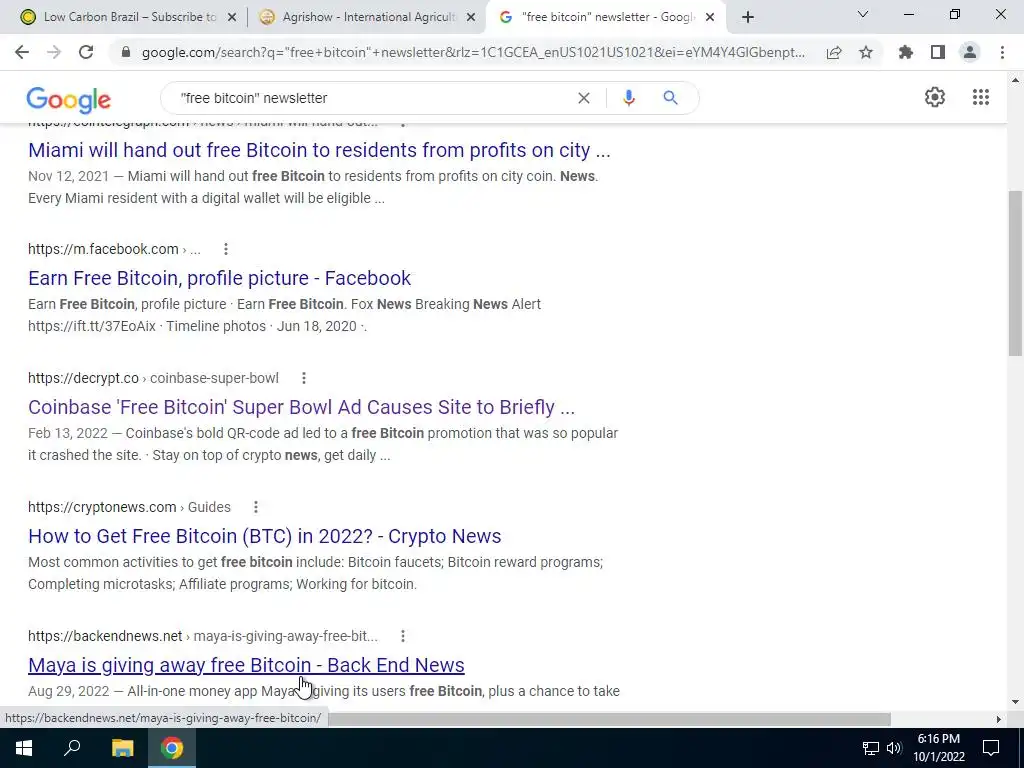The height and width of the screenshot is (768, 1024).
Task: Click the 'Most common activities' snippet text
Action: 315,573
